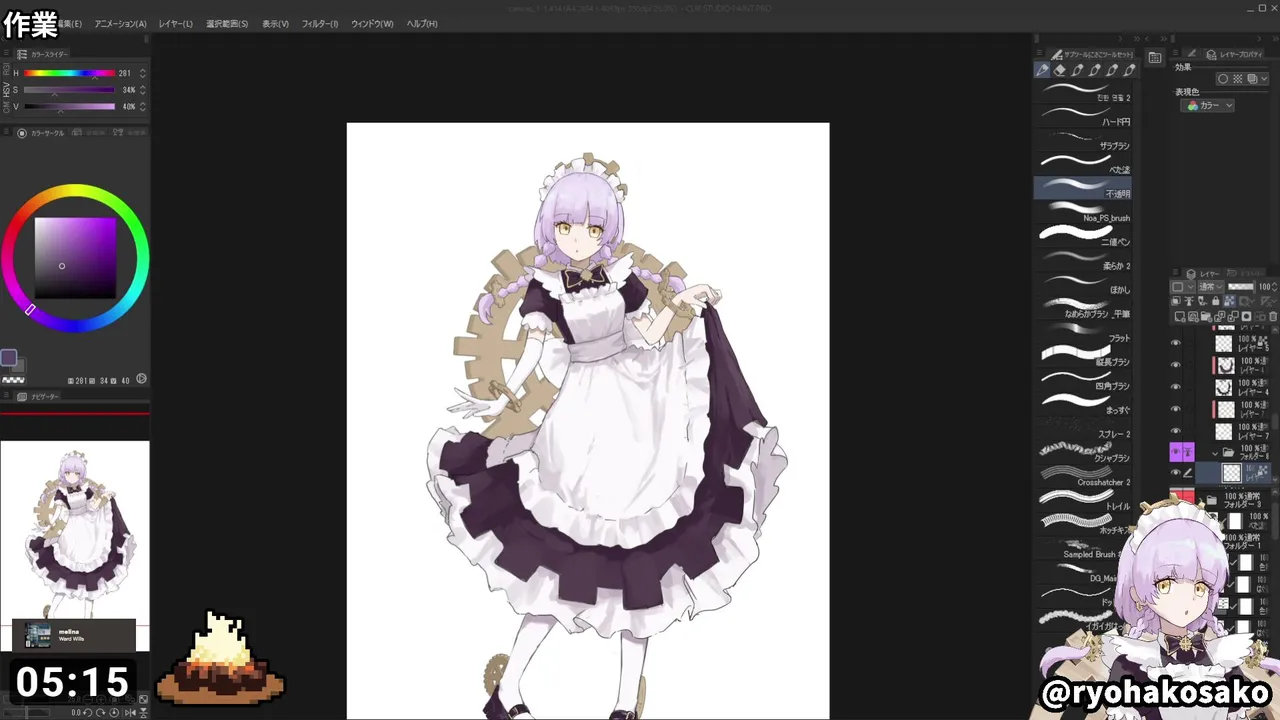The image size is (1280, 720).
Task: Select the ほかし brush
Action: (1083, 285)
